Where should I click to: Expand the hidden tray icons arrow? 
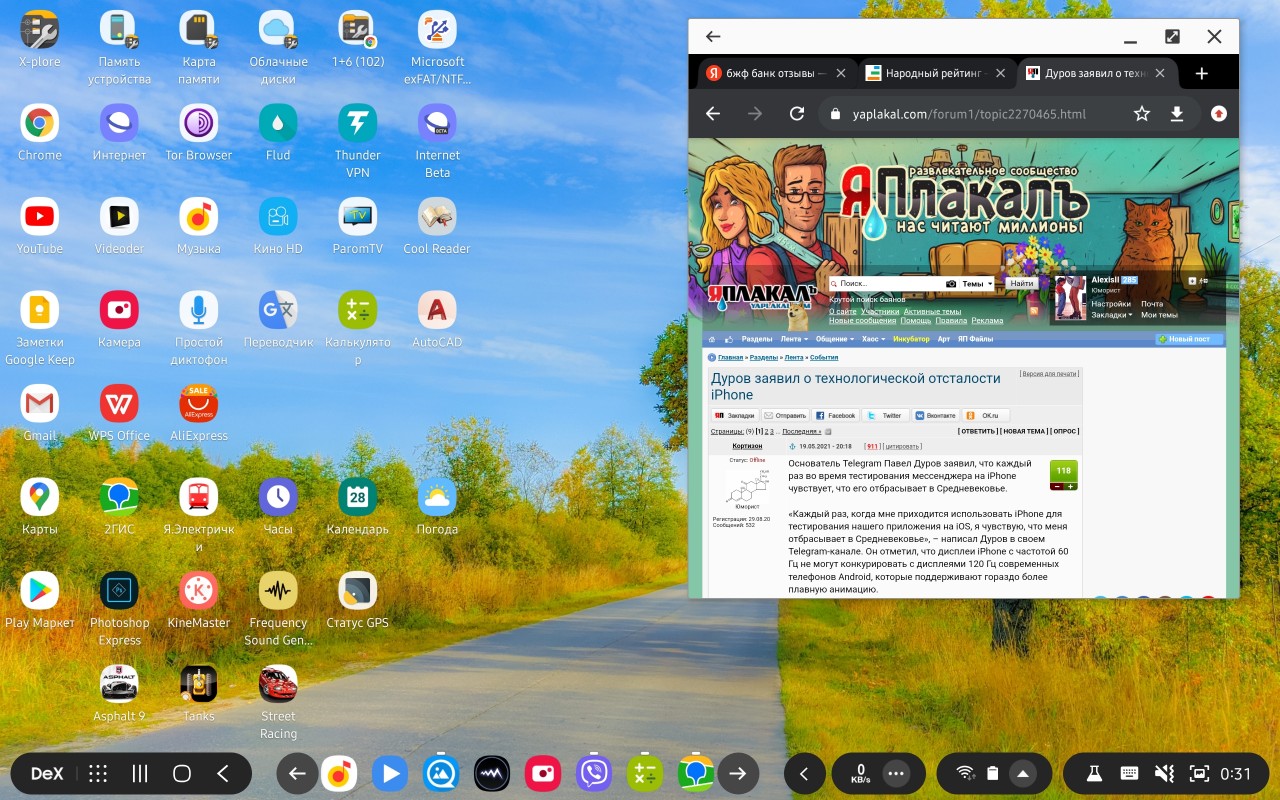click(1022, 773)
